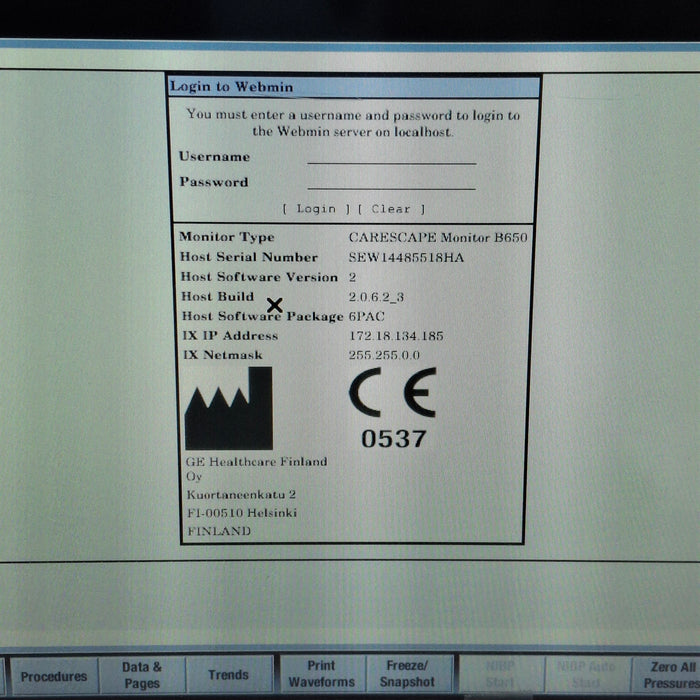The width and height of the screenshot is (700, 700).
Task: Select Print Waveforms
Action: 321,674
